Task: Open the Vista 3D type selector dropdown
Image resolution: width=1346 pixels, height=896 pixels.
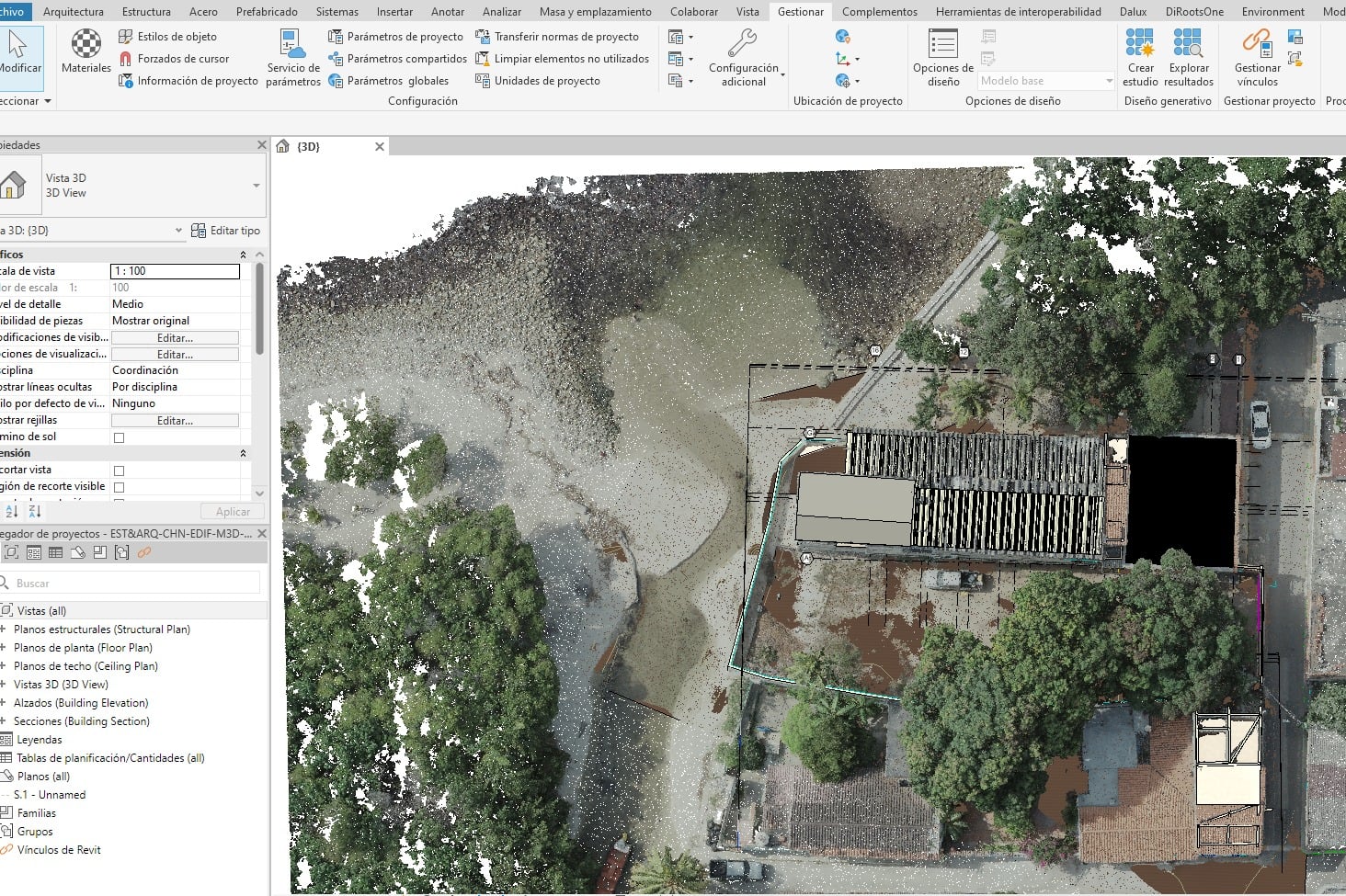Action: pos(256,186)
